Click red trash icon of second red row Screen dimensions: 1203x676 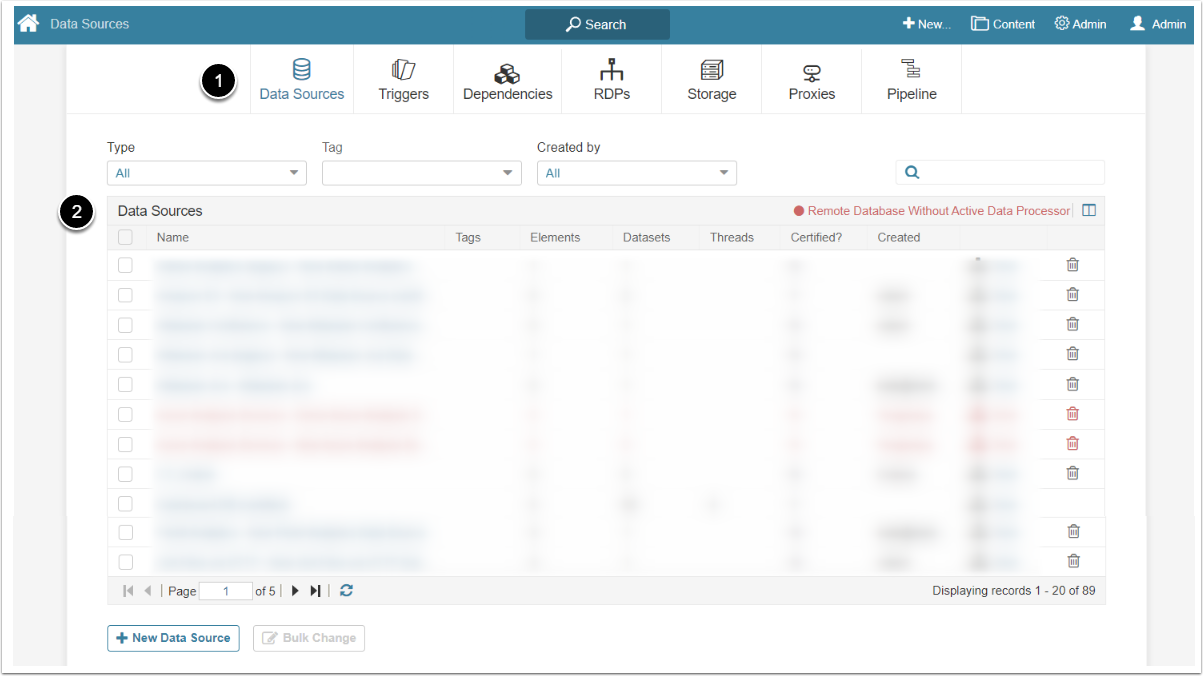[1072, 443]
